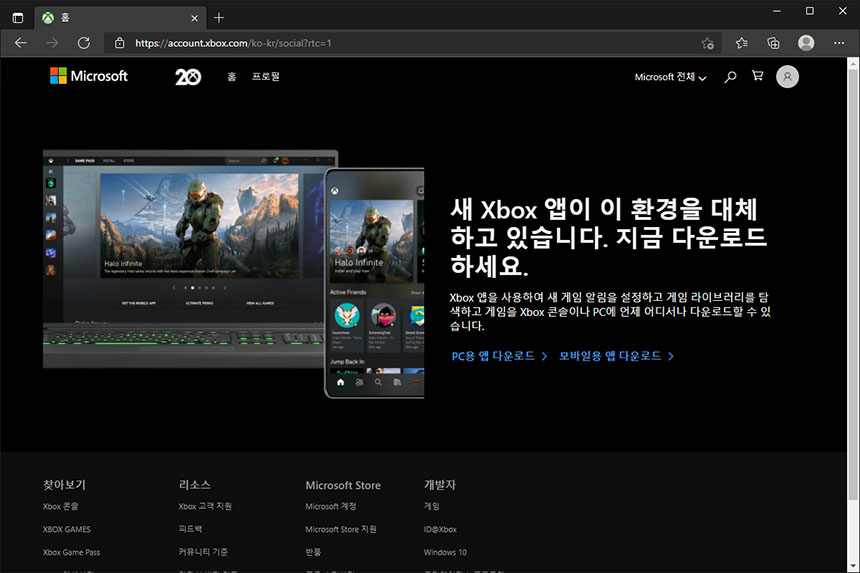The image size is (860, 573).
Task: Open the shopping cart icon
Action: pos(757,76)
